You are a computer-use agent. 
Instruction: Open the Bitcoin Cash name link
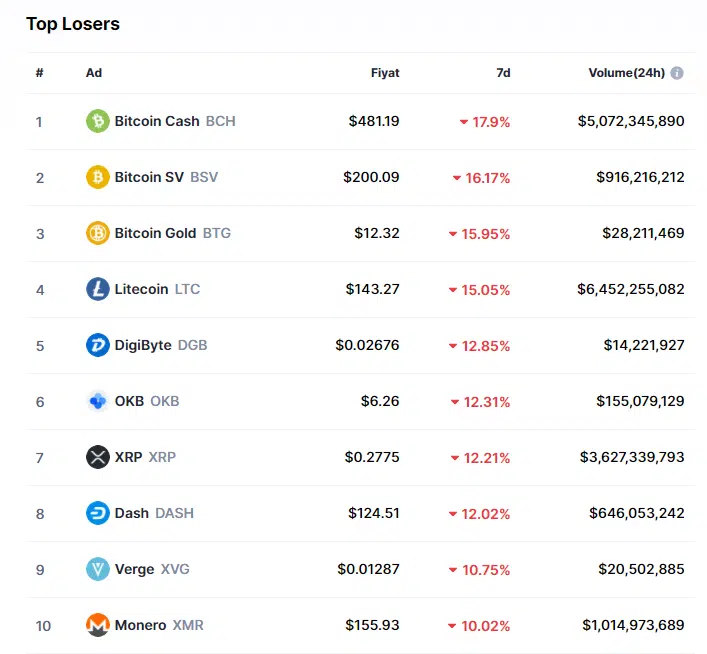pyautogui.click(x=157, y=121)
